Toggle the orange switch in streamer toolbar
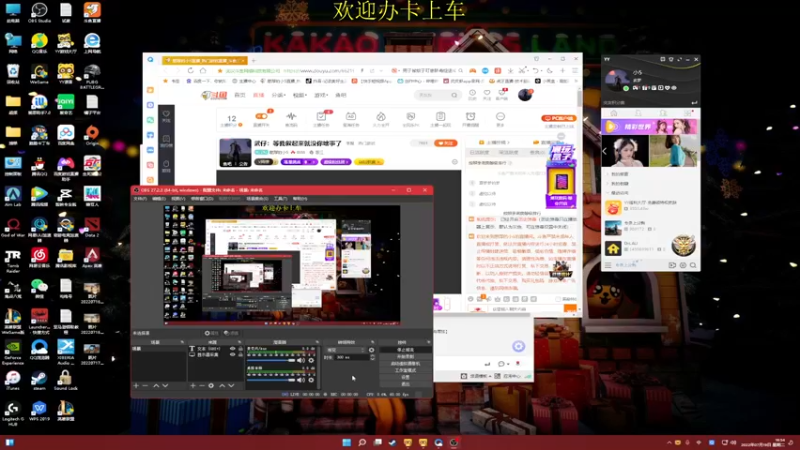The height and width of the screenshot is (450, 800). [x=261, y=116]
